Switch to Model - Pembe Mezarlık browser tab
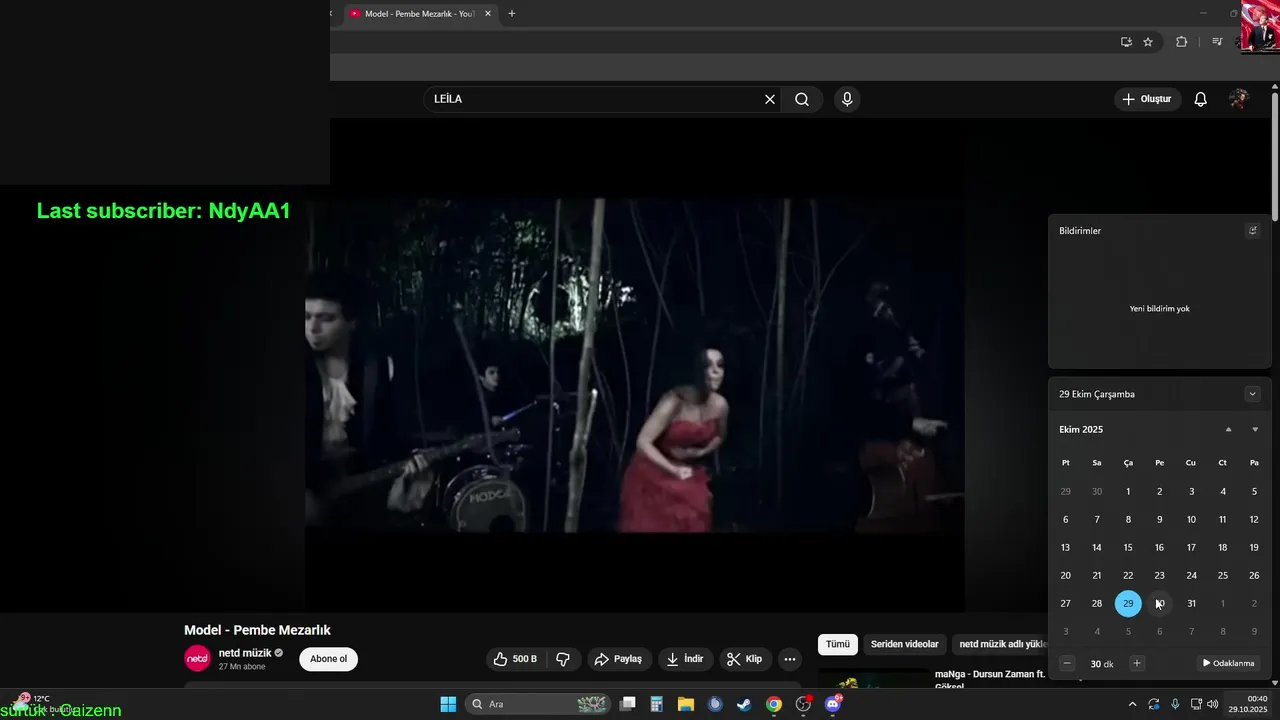Image resolution: width=1280 pixels, height=720 pixels. [x=418, y=13]
